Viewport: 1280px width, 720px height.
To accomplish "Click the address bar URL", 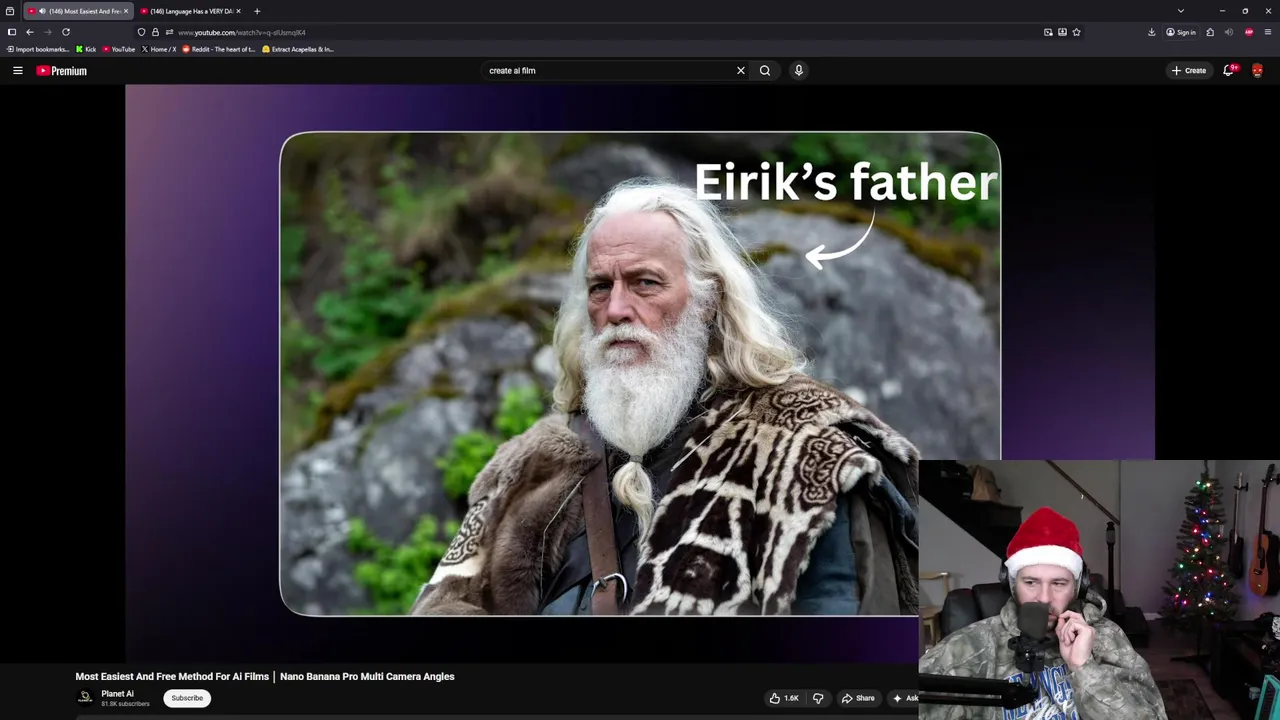I will pyautogui.click(x=242, y=32).
